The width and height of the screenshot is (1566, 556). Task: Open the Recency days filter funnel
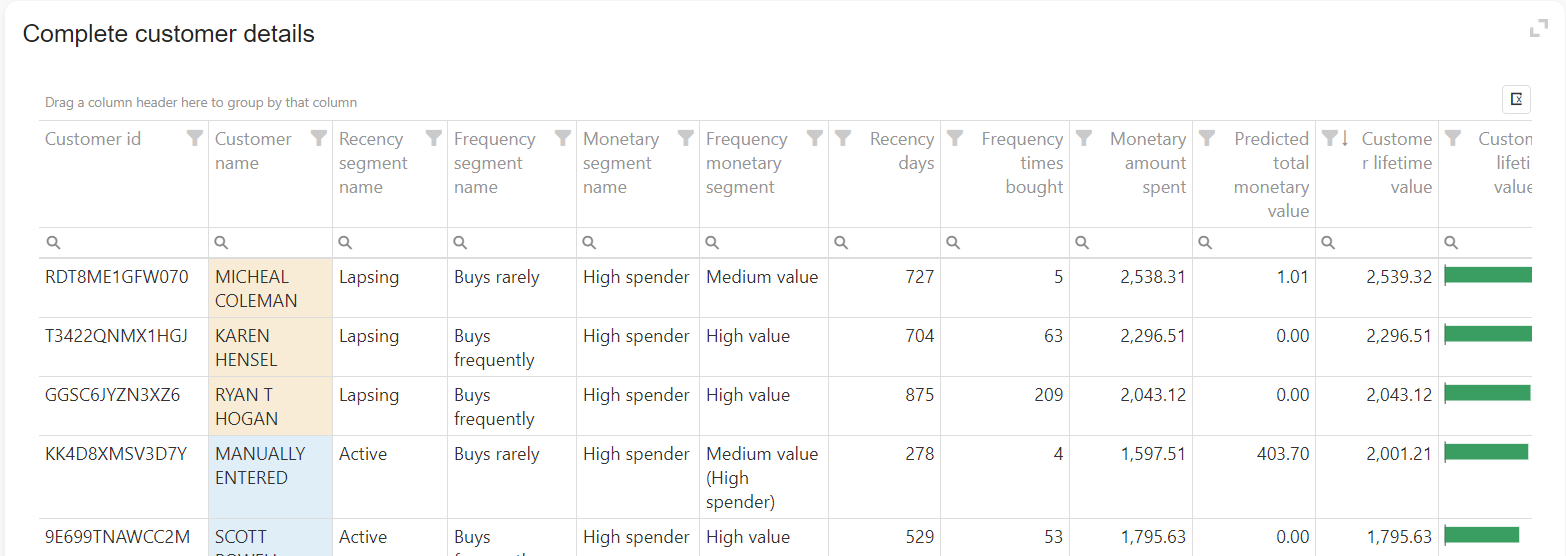click(x=843, y=138)
